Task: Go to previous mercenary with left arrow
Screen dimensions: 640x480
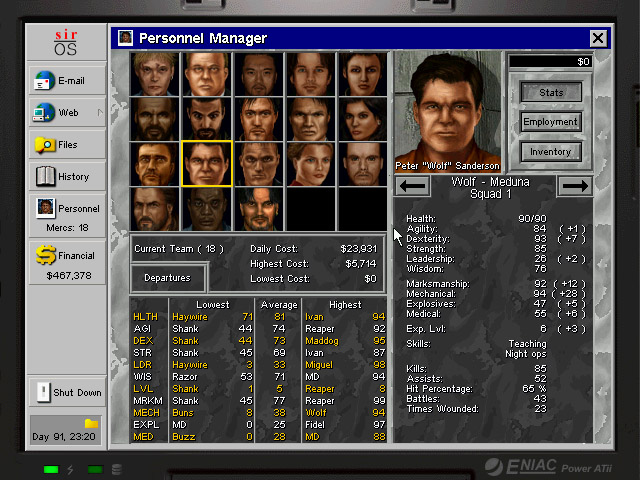Action: tap(413, 186)
